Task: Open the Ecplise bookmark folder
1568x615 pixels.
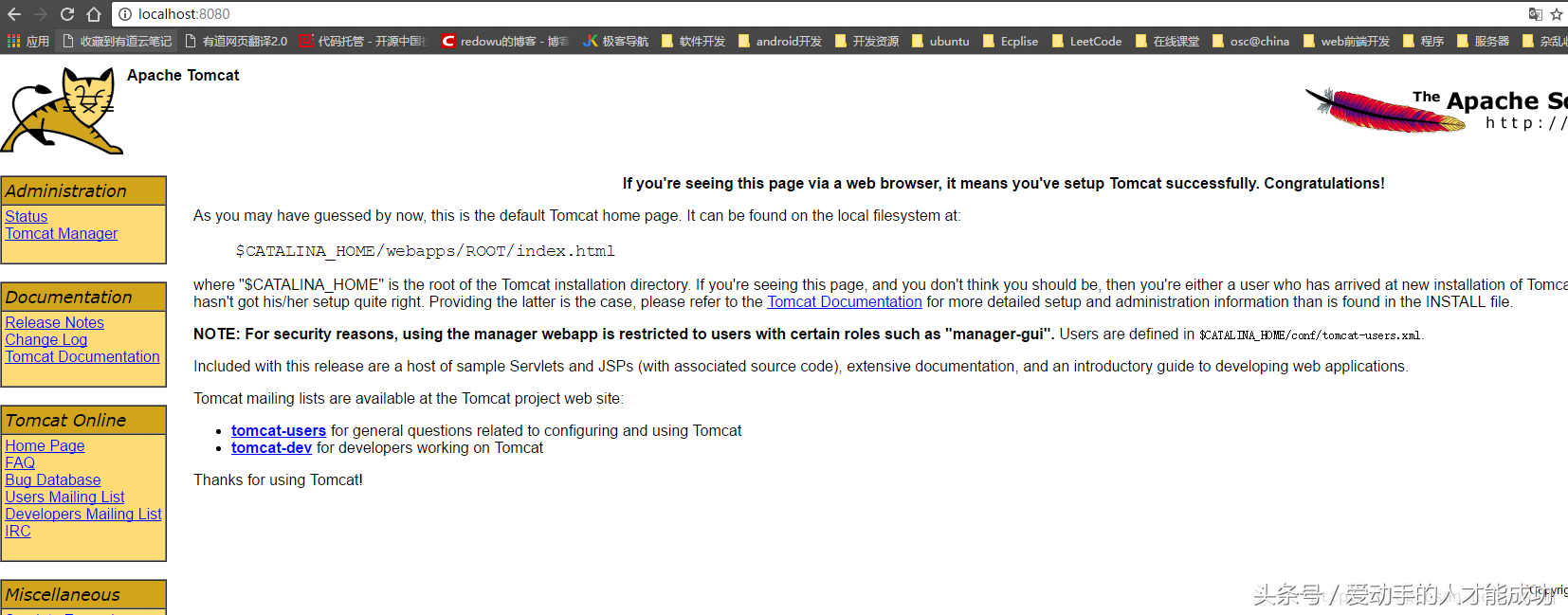Action: (x=1011, y=41)
